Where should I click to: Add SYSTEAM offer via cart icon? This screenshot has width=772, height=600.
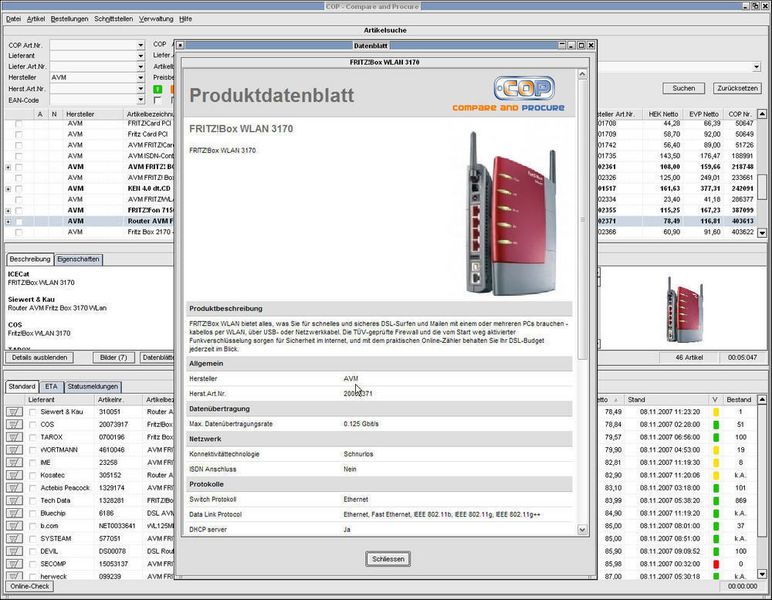pos(14,539)
